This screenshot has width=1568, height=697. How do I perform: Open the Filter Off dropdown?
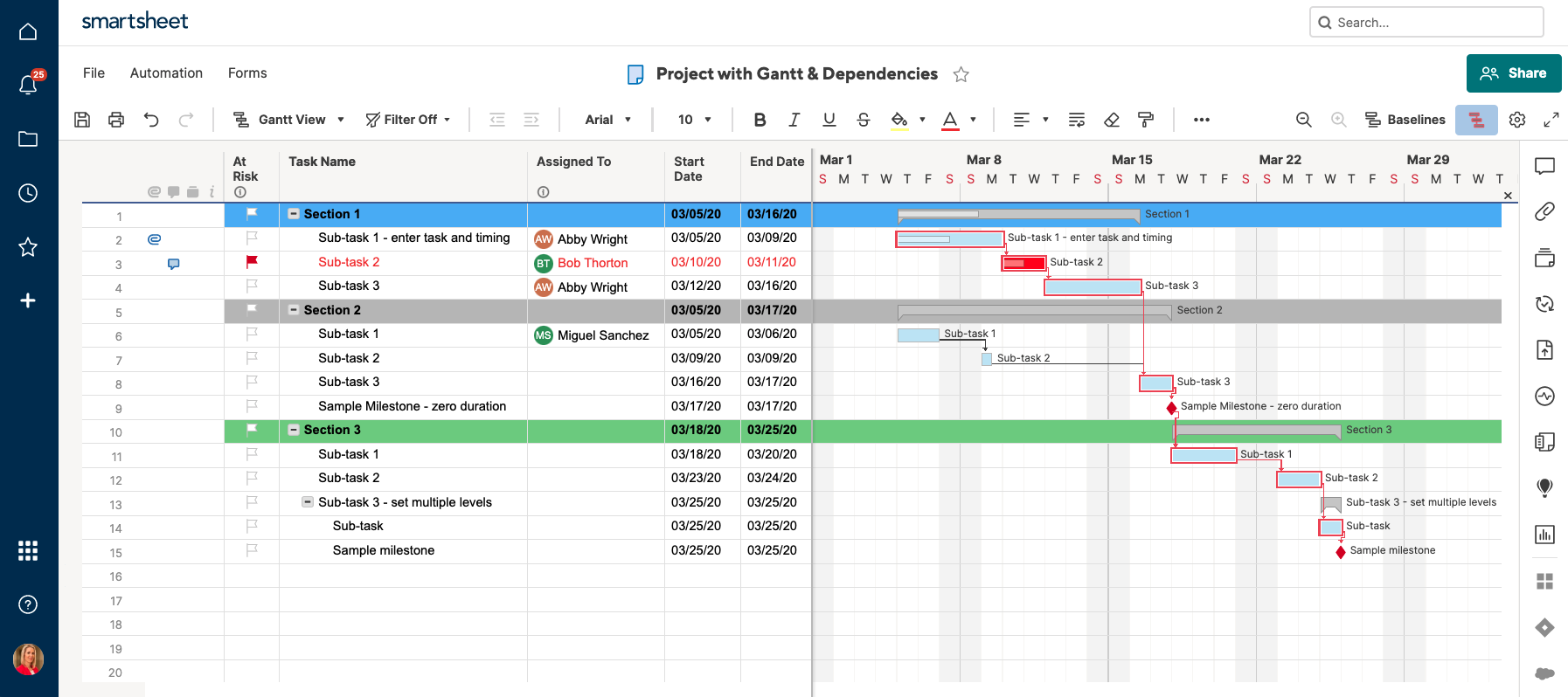click(408, 120)
